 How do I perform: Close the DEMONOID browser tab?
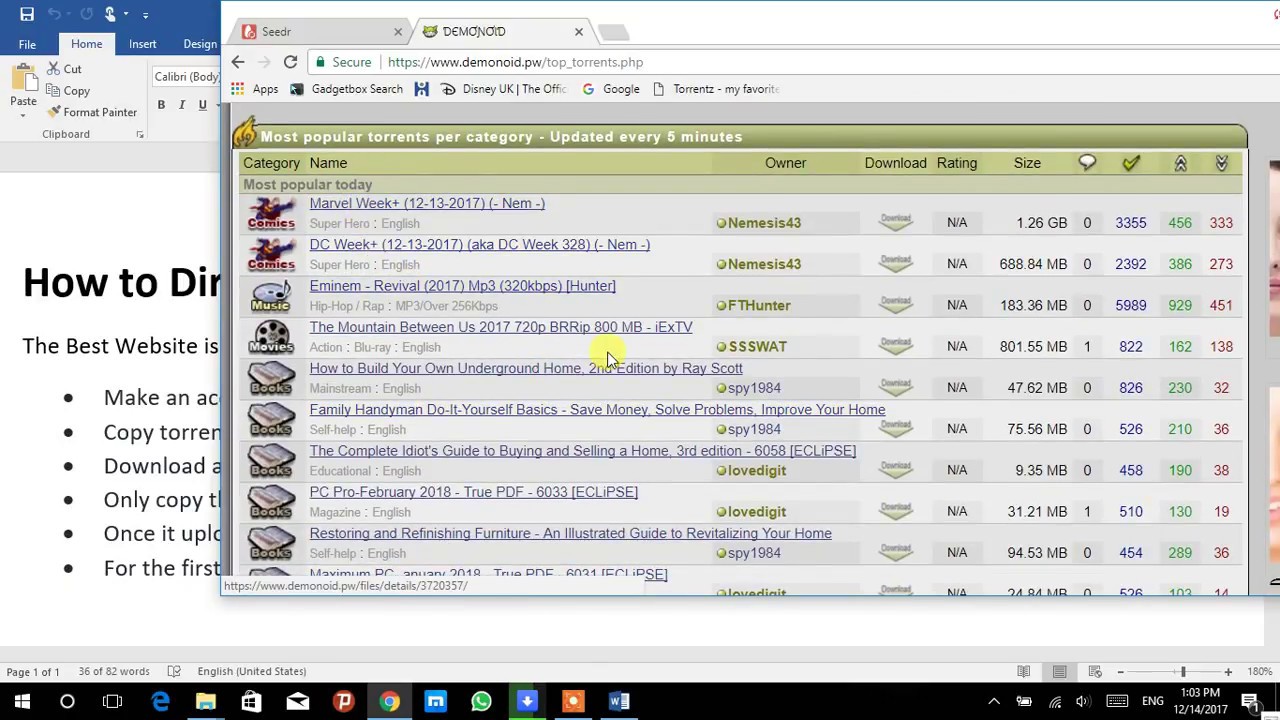click(x=578, y=32)
